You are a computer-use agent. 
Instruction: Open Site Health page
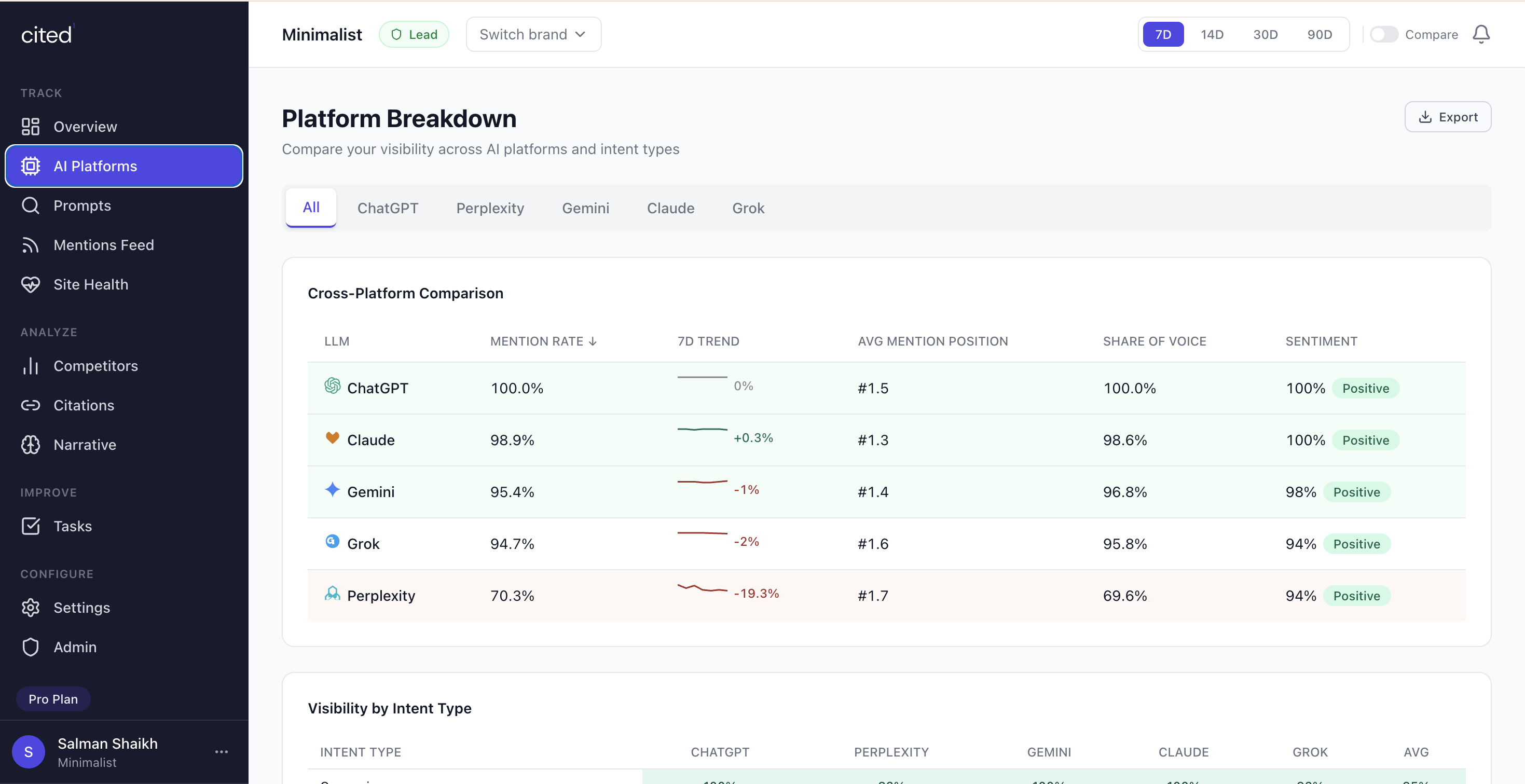coord(123,285)
